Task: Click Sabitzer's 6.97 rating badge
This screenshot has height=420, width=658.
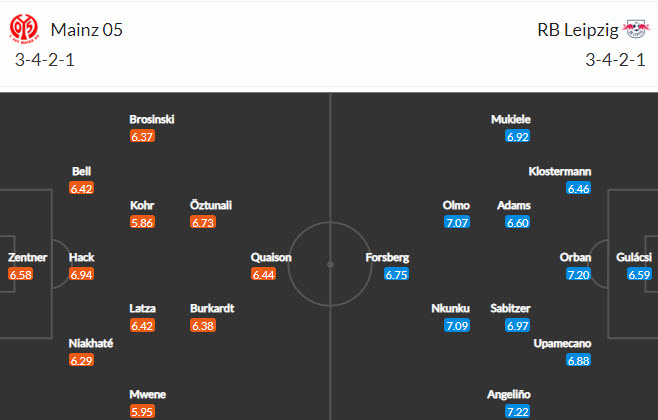Action: click(517, 325)
